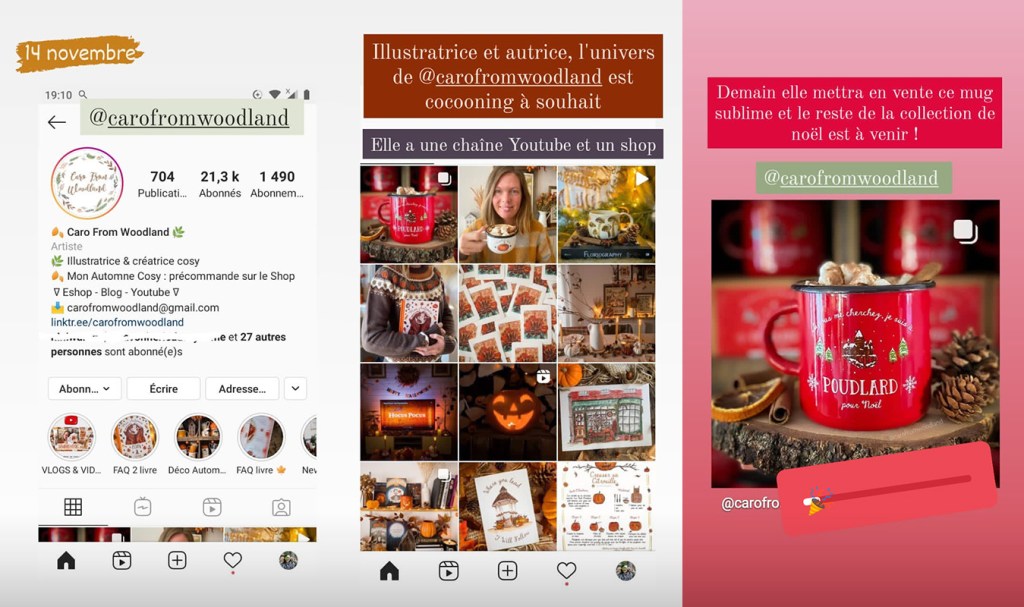Tap the back arrow beside the profile username

57,122
